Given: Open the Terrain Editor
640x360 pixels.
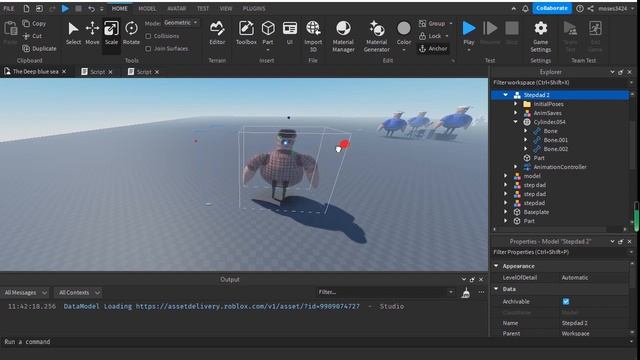Looking at the screenshot, I should point(217,33).
